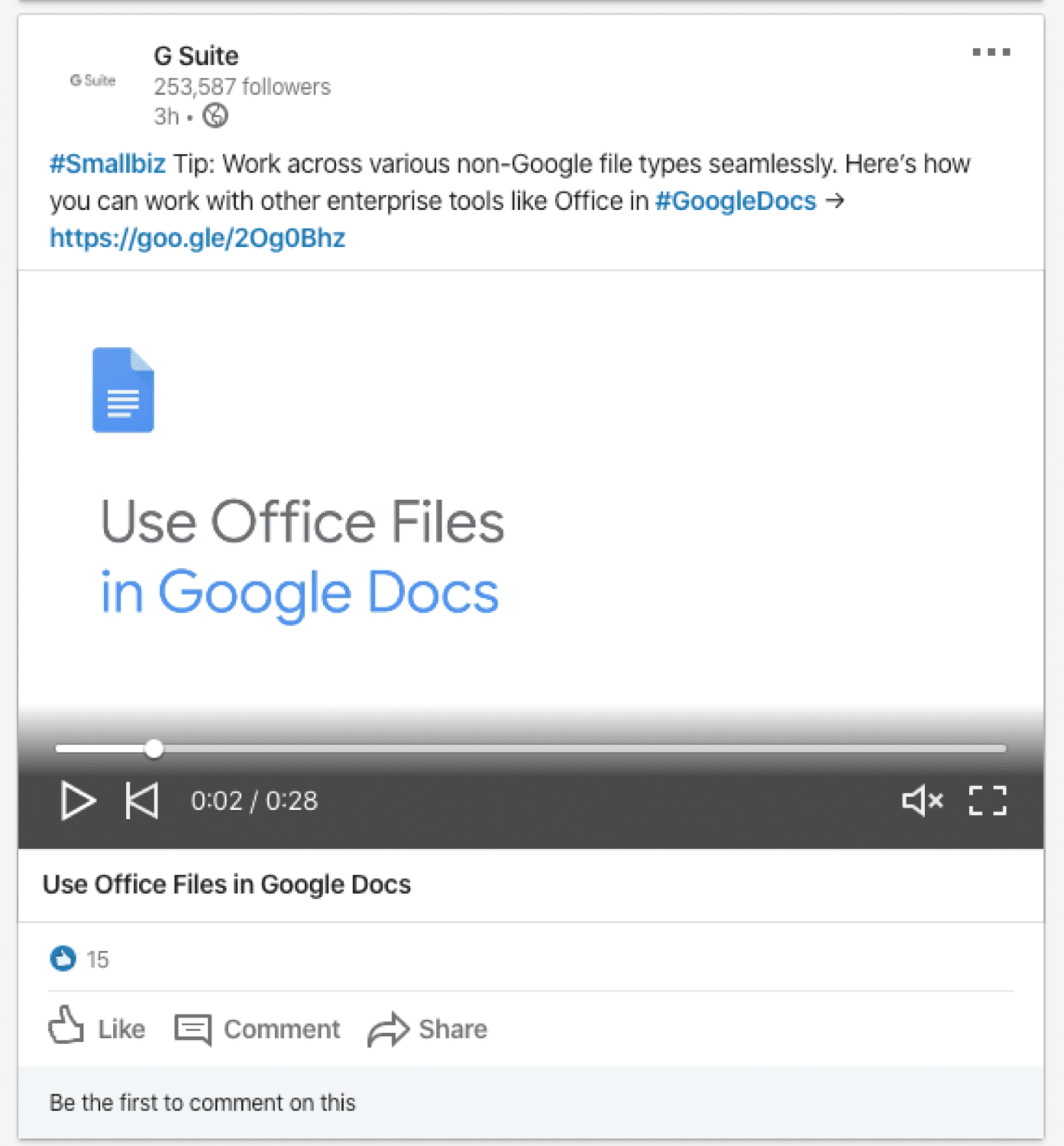Click the Comment button
1064x1146 pixels.
[x=257, y=1028]
